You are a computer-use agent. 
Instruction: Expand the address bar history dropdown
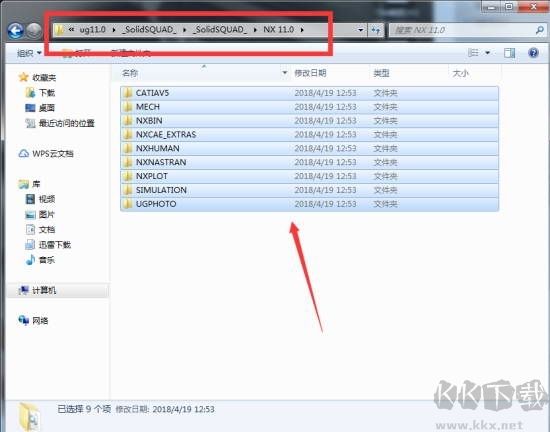(x=361, y=30)
